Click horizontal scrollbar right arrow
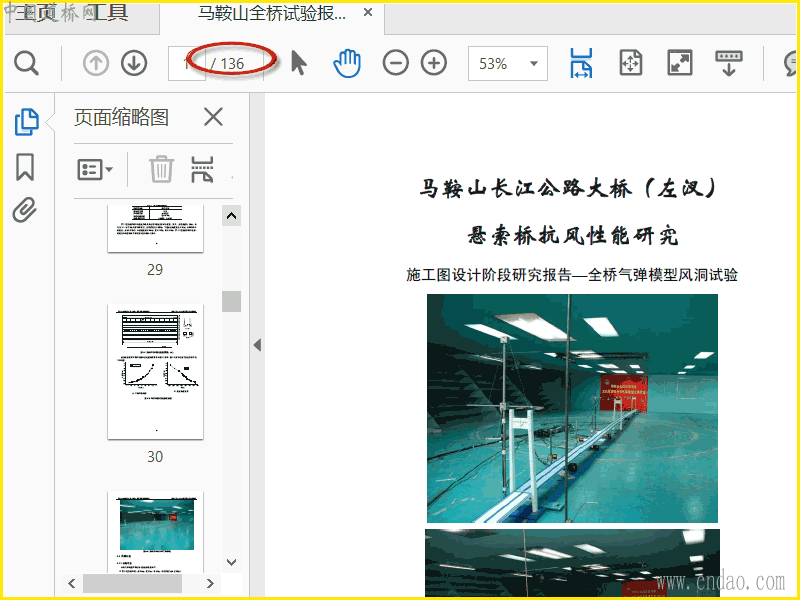Viewport: 800px width, 600px height. (210, 583)
